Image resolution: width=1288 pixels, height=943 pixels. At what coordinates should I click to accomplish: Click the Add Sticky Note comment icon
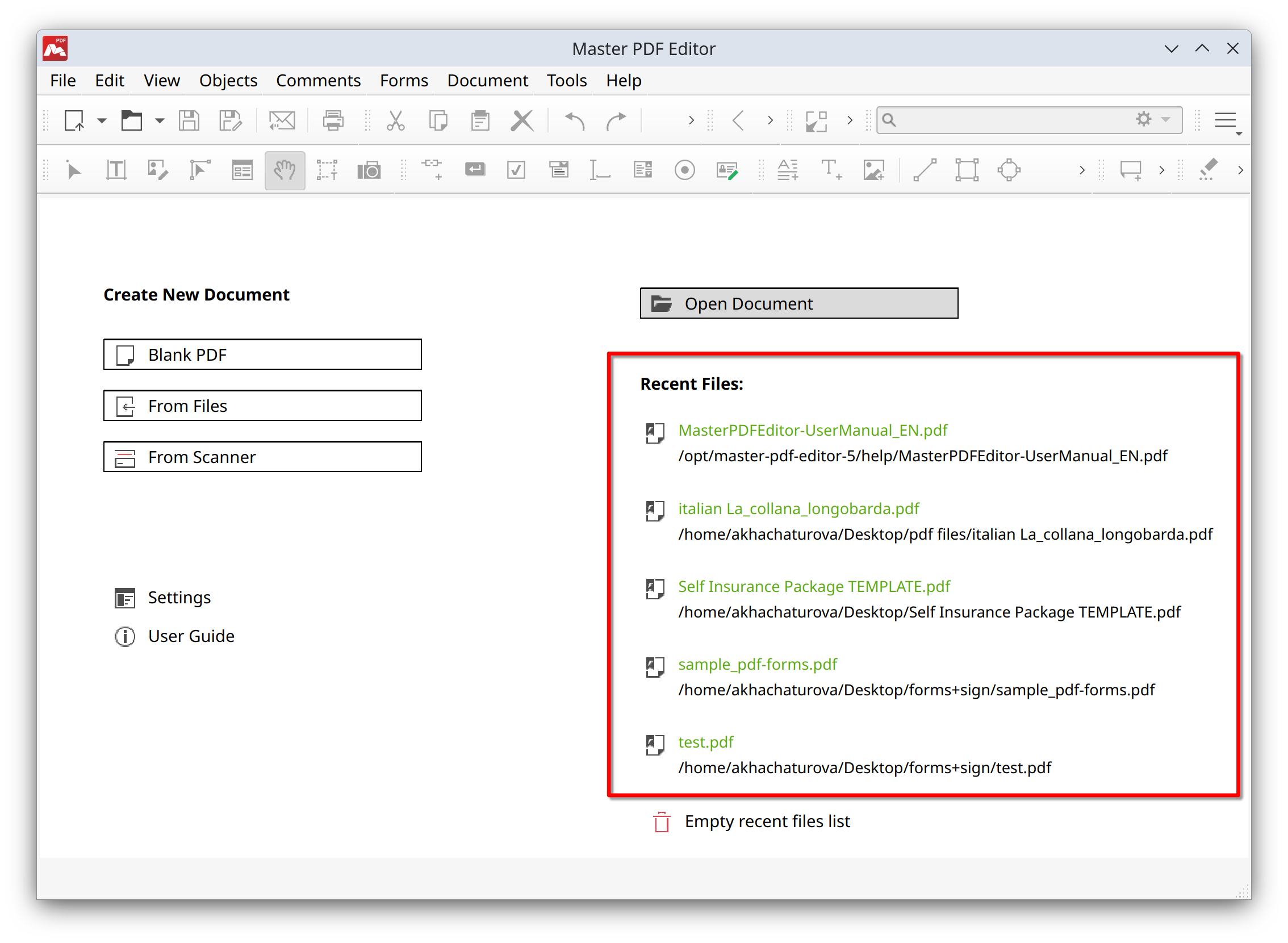pos(1131,170)
